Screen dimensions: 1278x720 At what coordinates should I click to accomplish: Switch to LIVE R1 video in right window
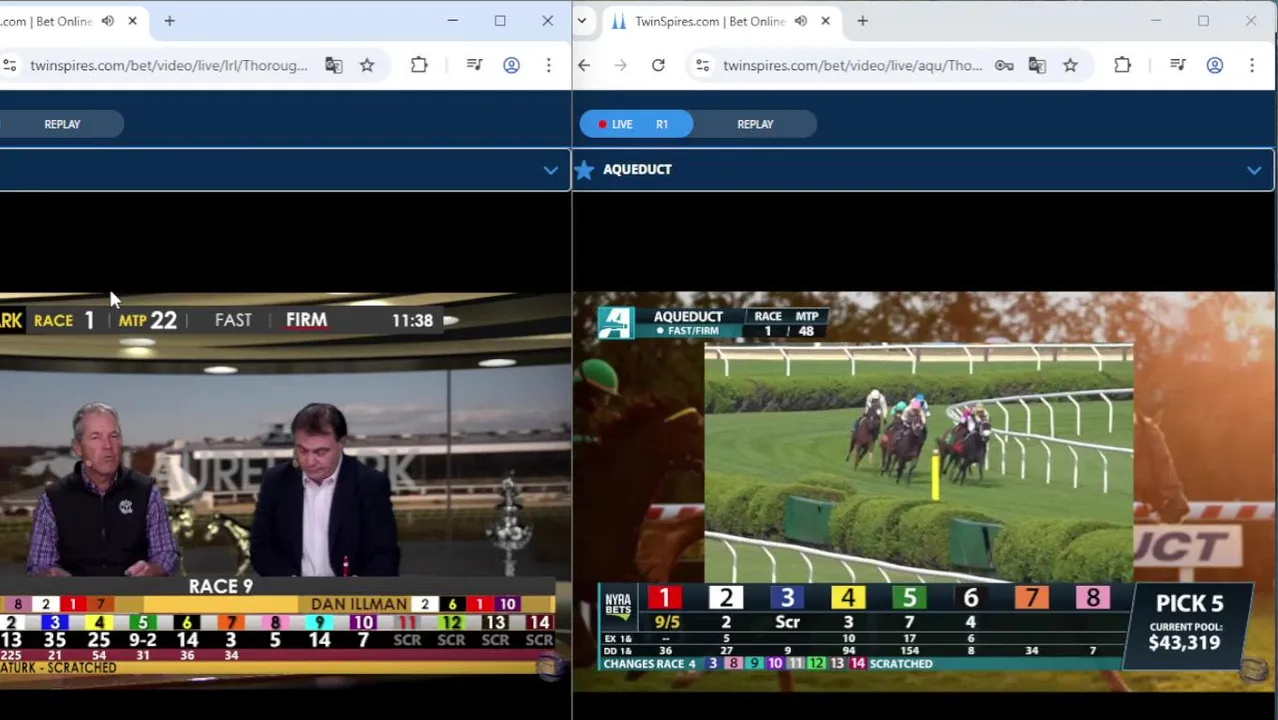click(636, 124)
